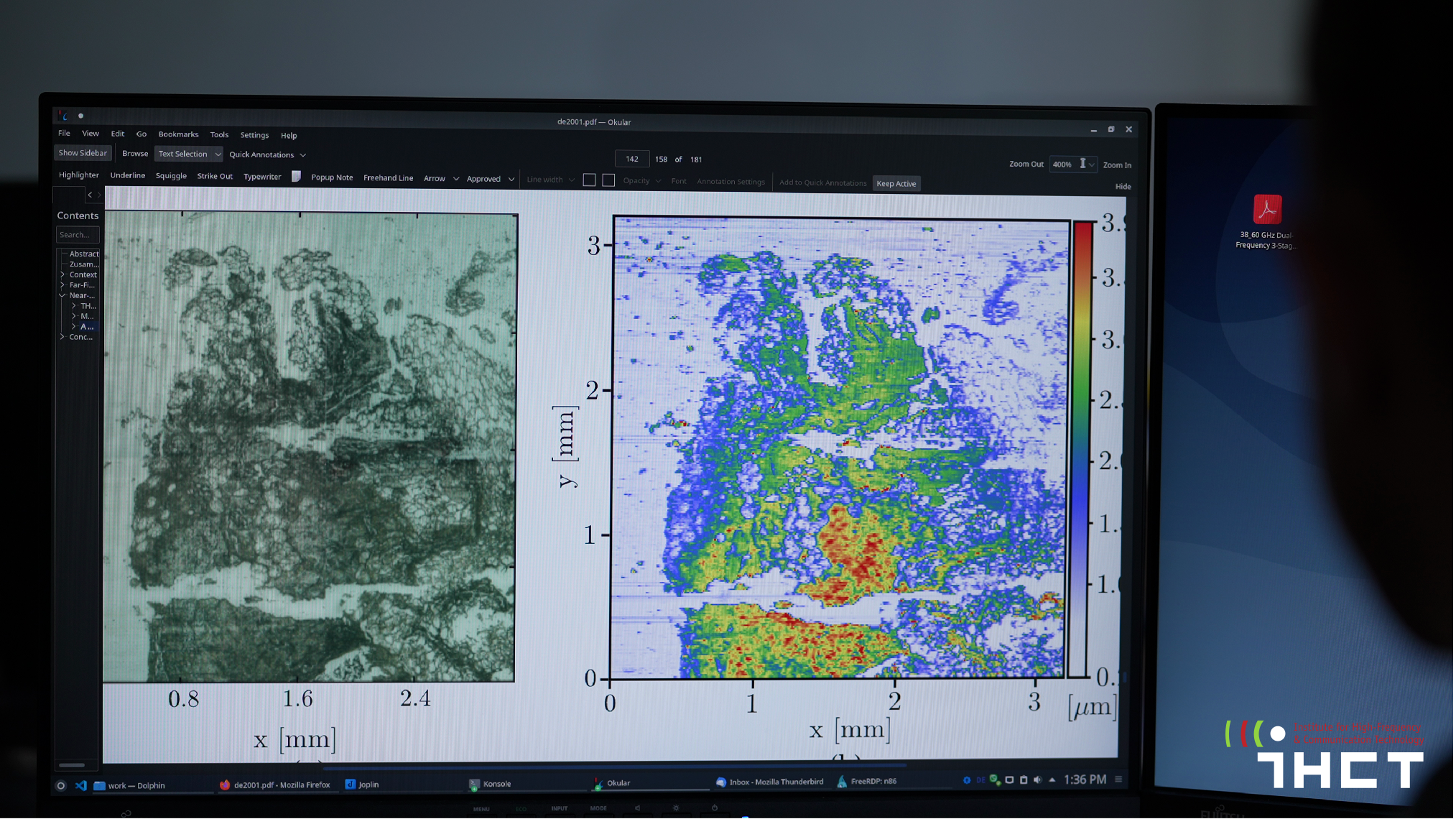Open the Line width dropdown
Image resolution: width=1456 pixels, height=819 pixels.
point(550,180)
